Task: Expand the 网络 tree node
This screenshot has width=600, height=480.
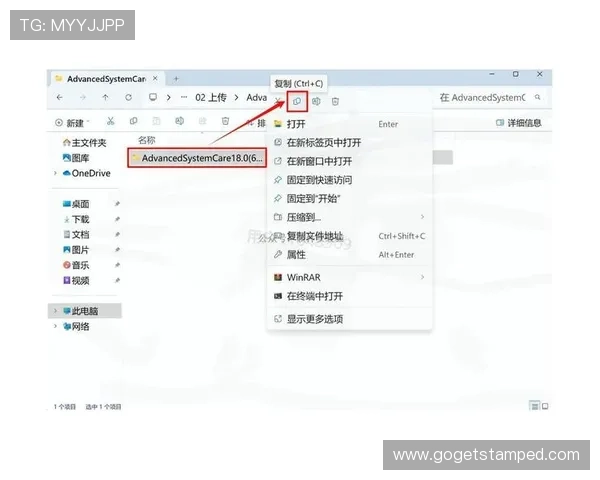Action: click(x=55, y=326)
